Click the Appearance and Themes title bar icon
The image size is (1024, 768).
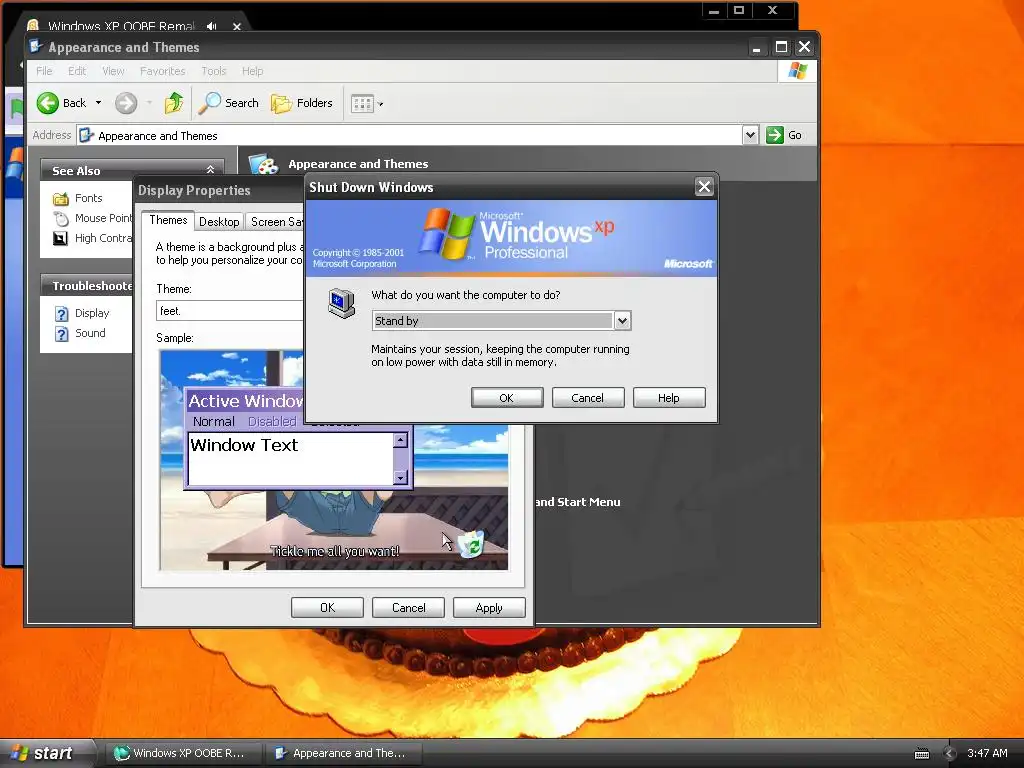tap(37, 47)
